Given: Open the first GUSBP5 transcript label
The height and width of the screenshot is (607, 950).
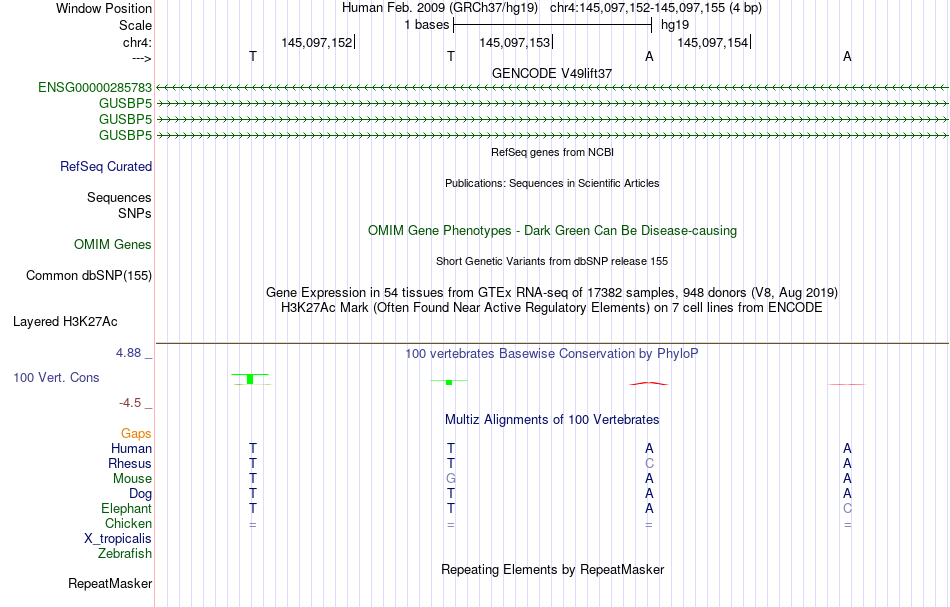Looking at the screenshot, I should click(125, 103).
